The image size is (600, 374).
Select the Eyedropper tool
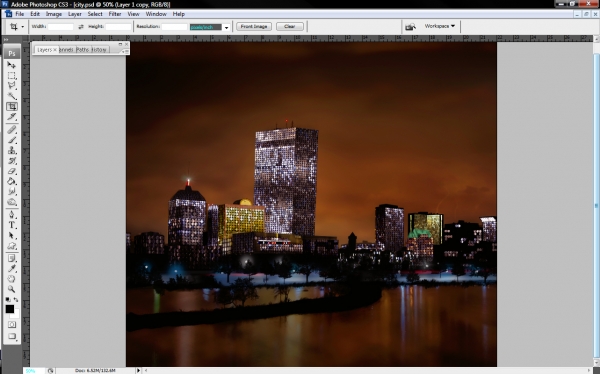[x=12, y=269]
